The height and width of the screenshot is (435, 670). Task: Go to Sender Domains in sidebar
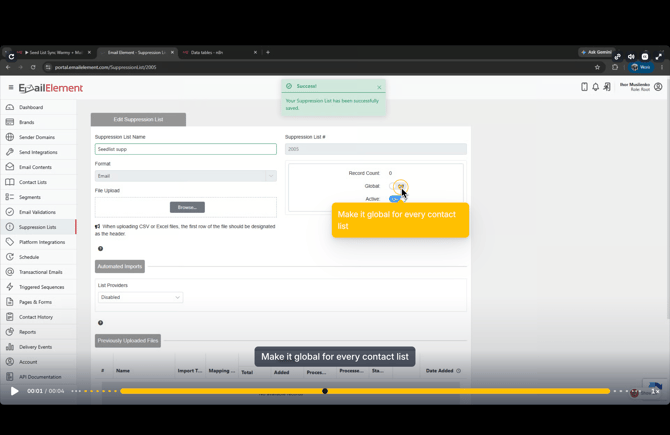37,137
